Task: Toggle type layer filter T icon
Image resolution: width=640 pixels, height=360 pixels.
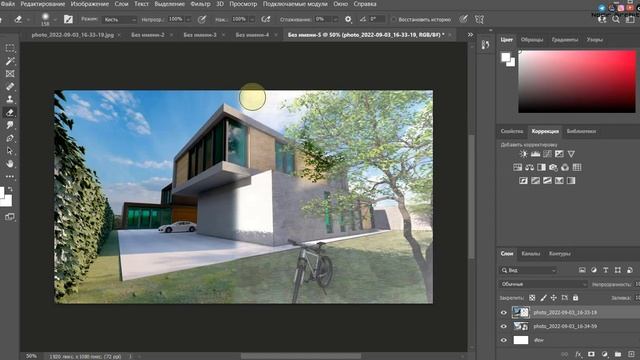Action: click(606, 270)
